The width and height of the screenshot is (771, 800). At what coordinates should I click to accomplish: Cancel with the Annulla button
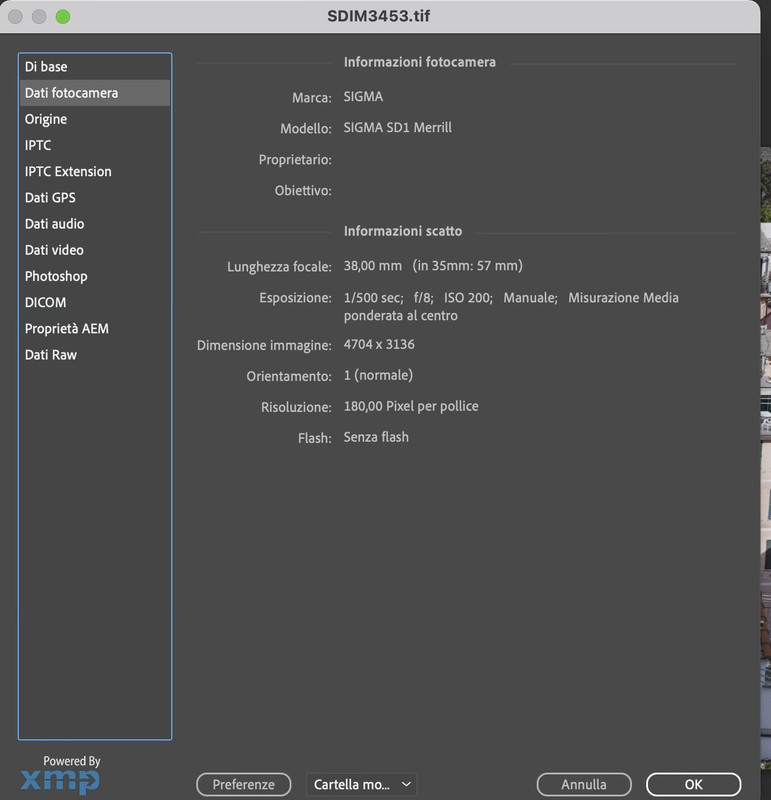(x=584, y=784)
